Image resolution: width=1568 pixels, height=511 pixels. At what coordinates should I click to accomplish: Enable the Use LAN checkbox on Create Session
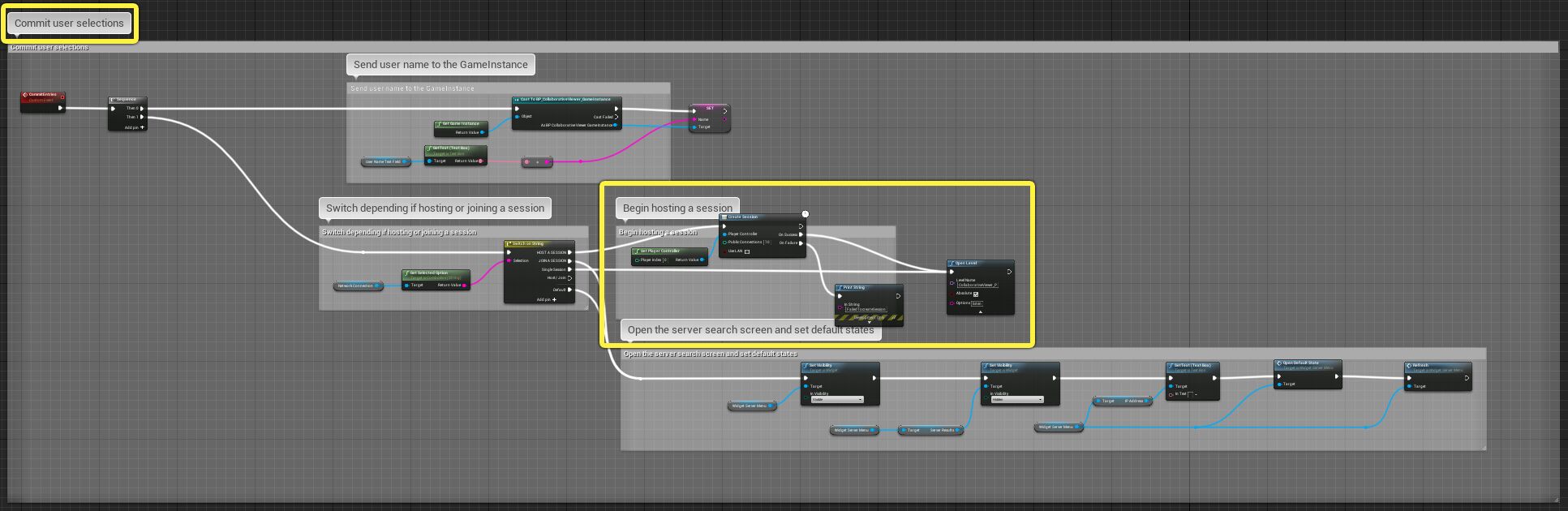click(747, 251)
